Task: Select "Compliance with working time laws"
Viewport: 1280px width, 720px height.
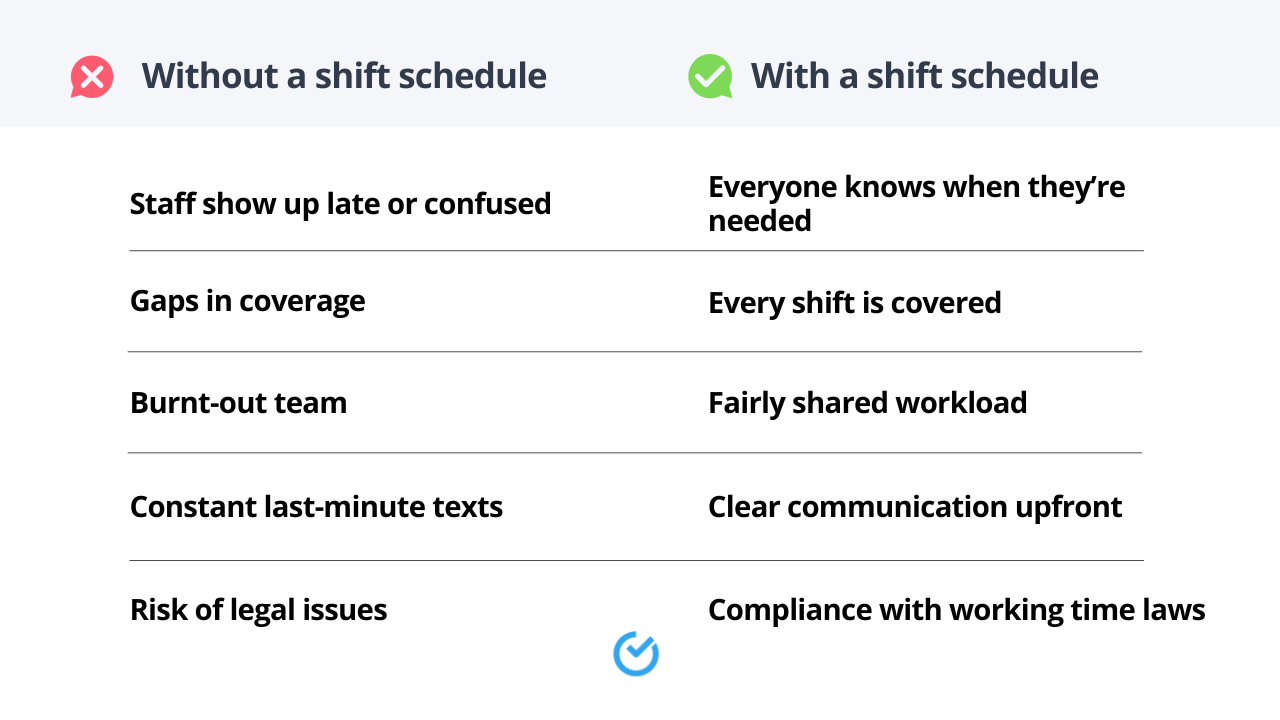Action: [956, 610]
